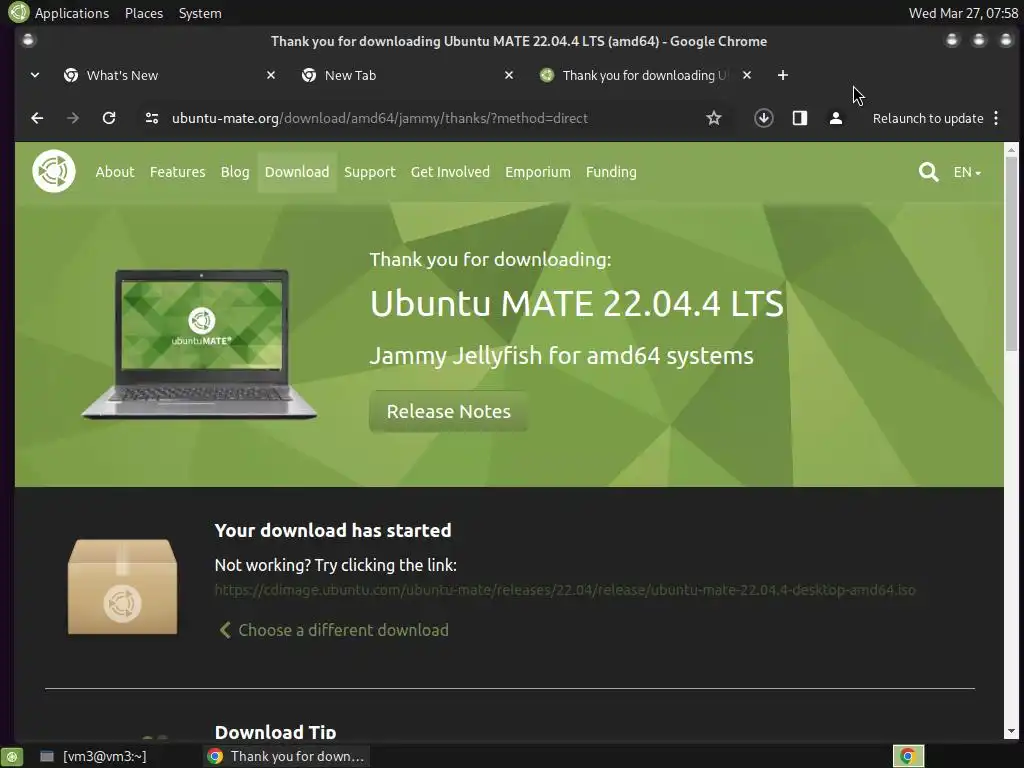This screenshot has height=768, width=1024.
Task: Click the scrollbar down arrow
Action: tap(1012, 732)
